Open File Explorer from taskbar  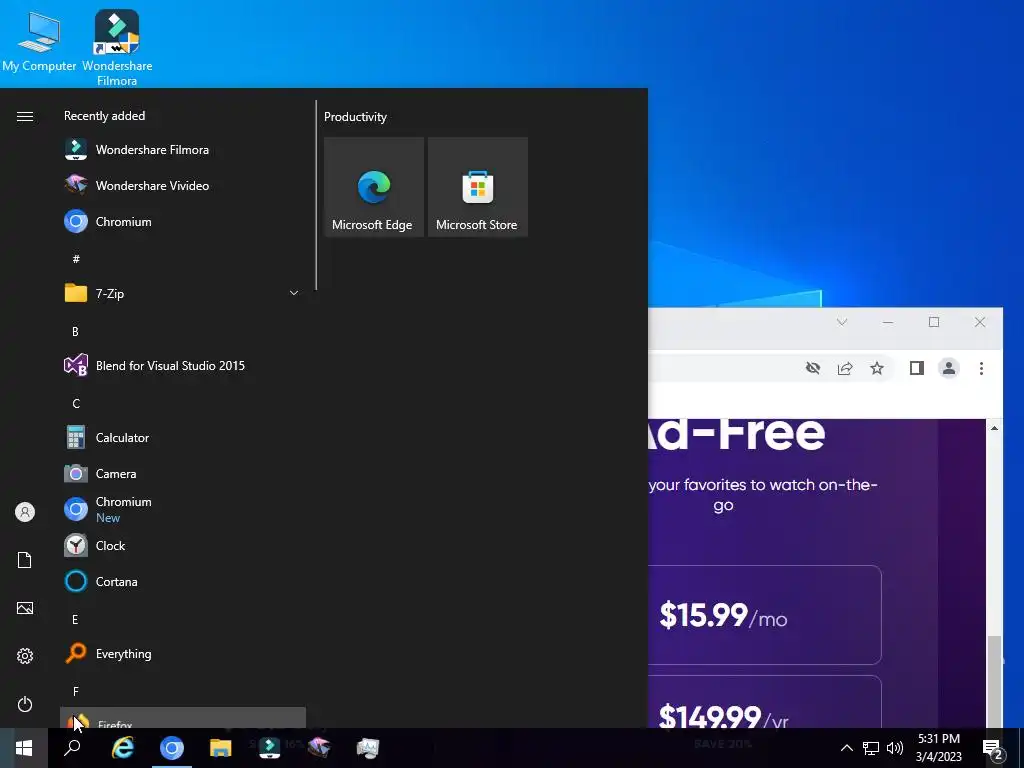[x=221, y=748]
